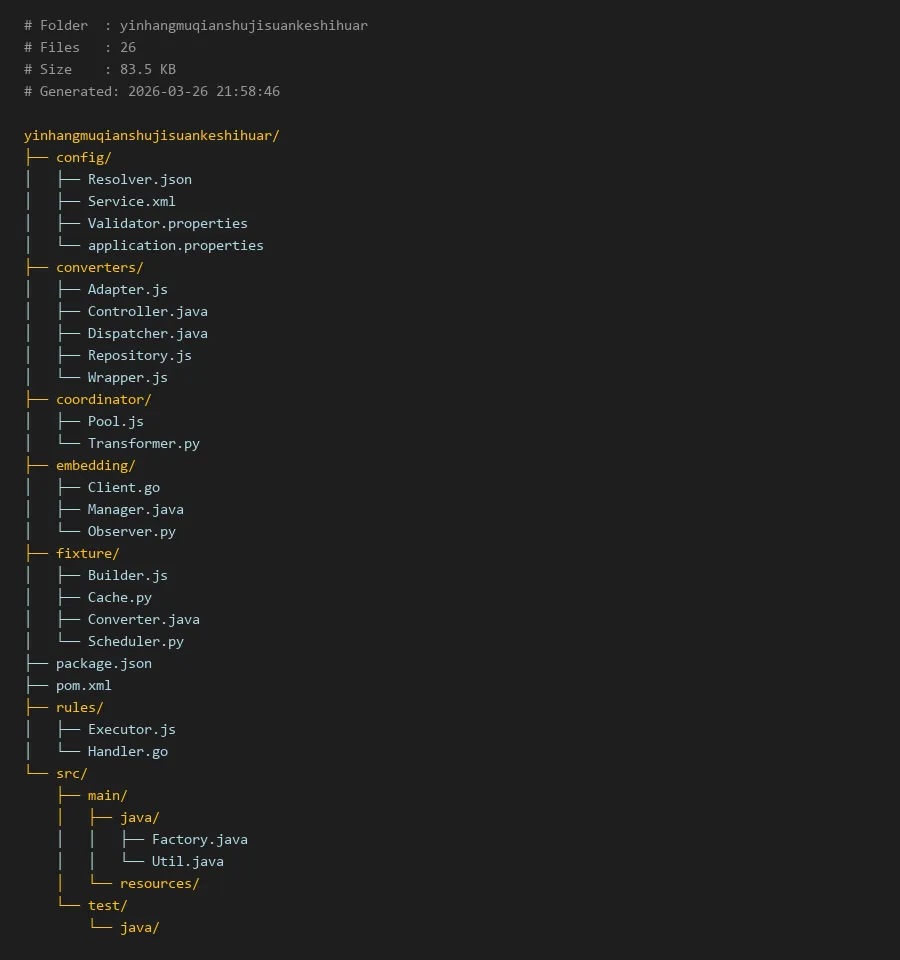Image resolution: width=900 pixels, height=960 pixels.
Task: Open Handler.go under rules
Action: [x=127, y=751]
